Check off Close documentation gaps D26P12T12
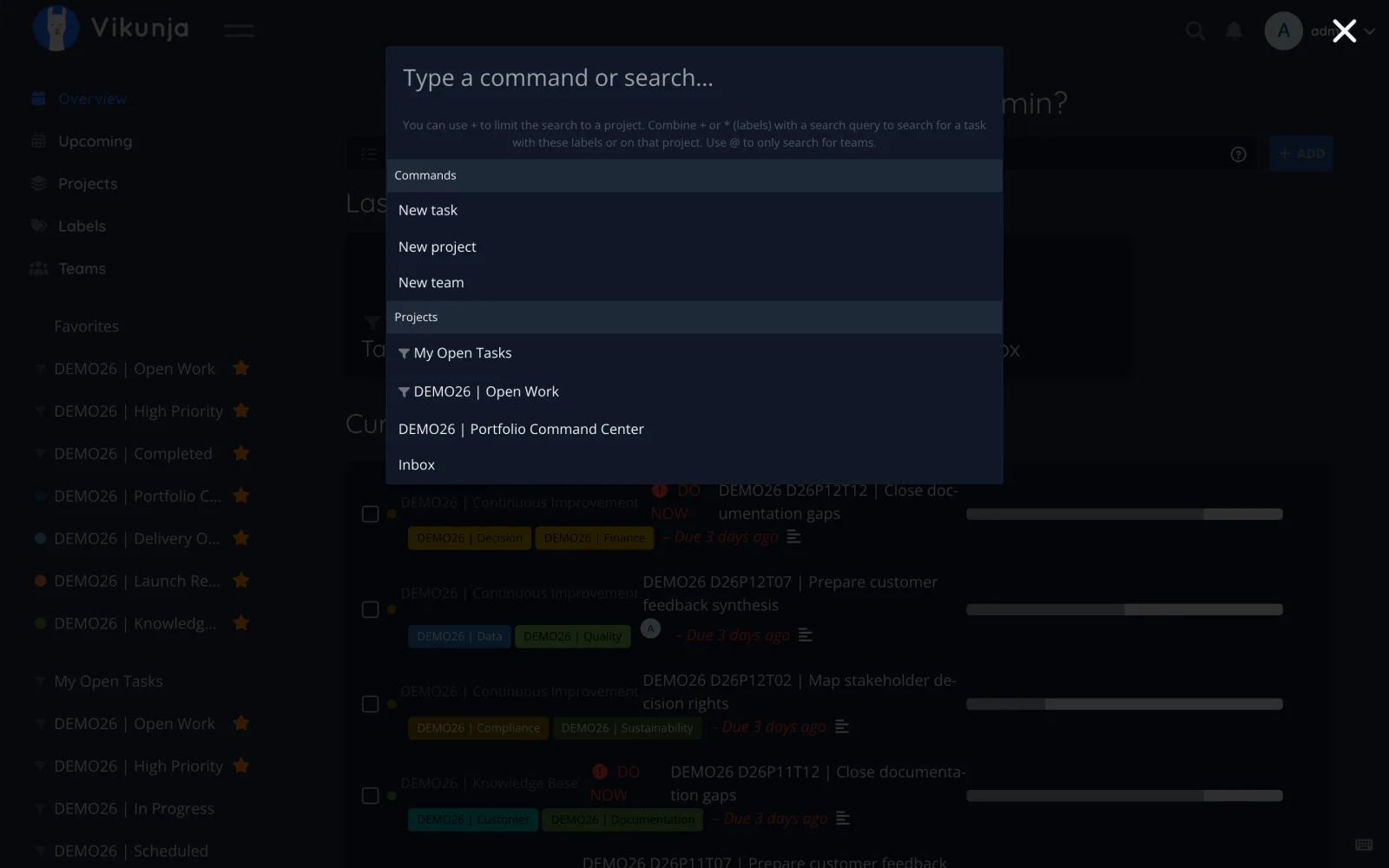Viewport: 1389px width, 868px height. pos(370,514)
